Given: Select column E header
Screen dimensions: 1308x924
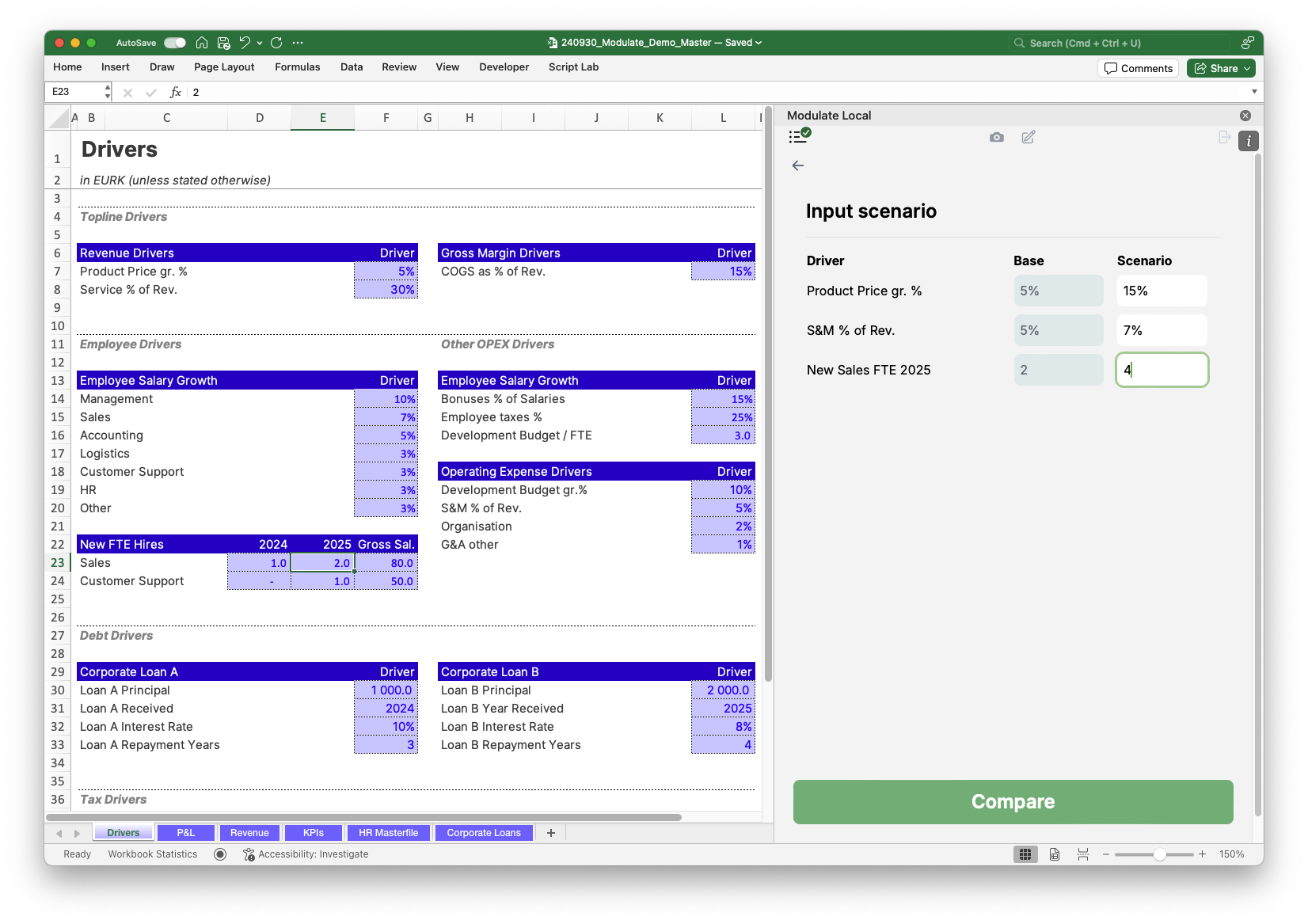Looking at the screenshot, I should 323,118.
